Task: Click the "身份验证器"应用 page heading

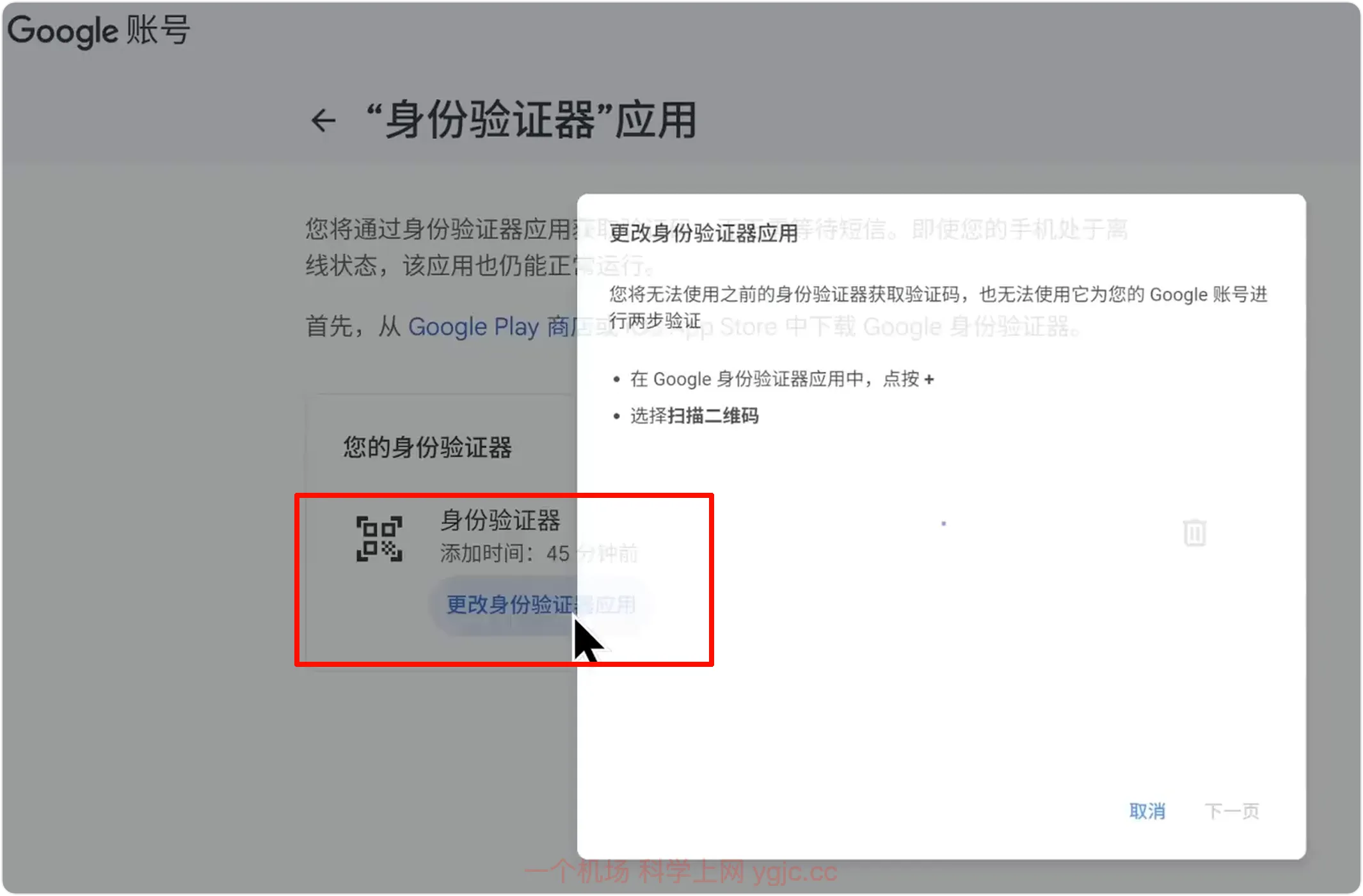Action: coord(531,120)
